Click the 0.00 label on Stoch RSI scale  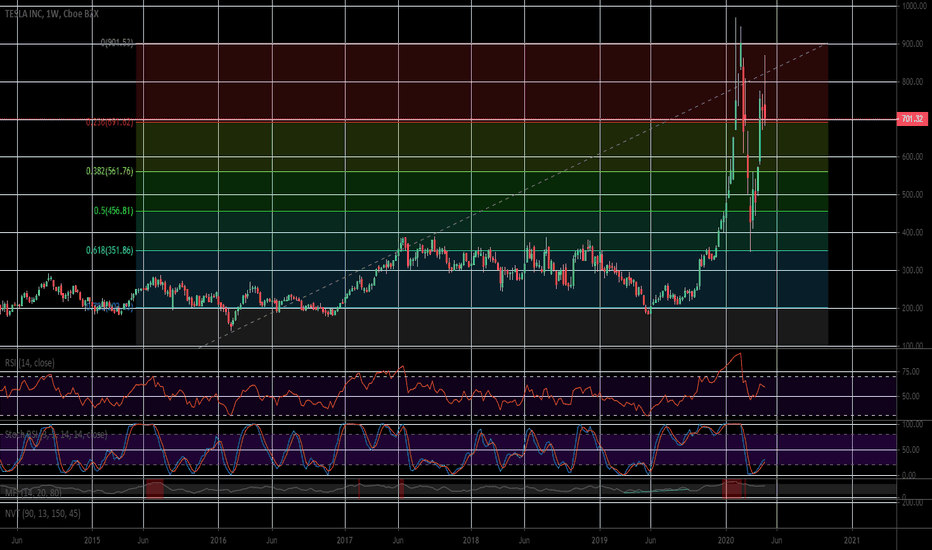tap(909, 475)
